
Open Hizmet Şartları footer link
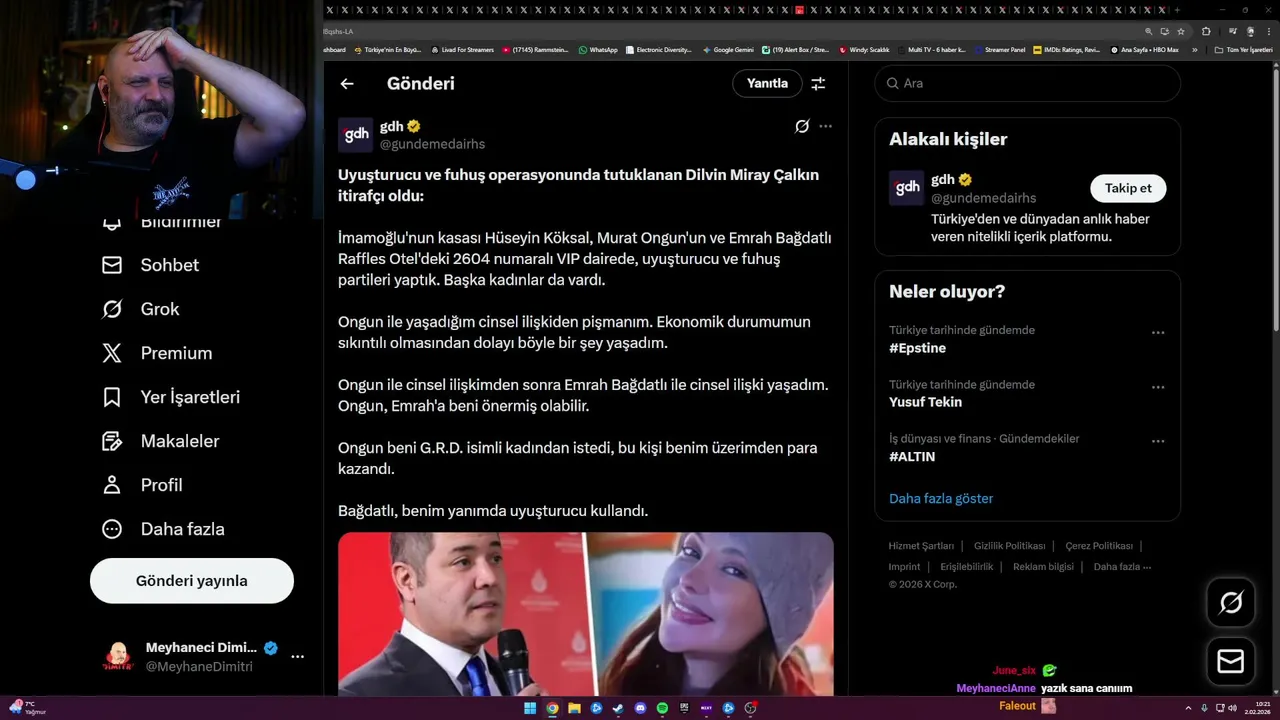click(x=921, y=546)
